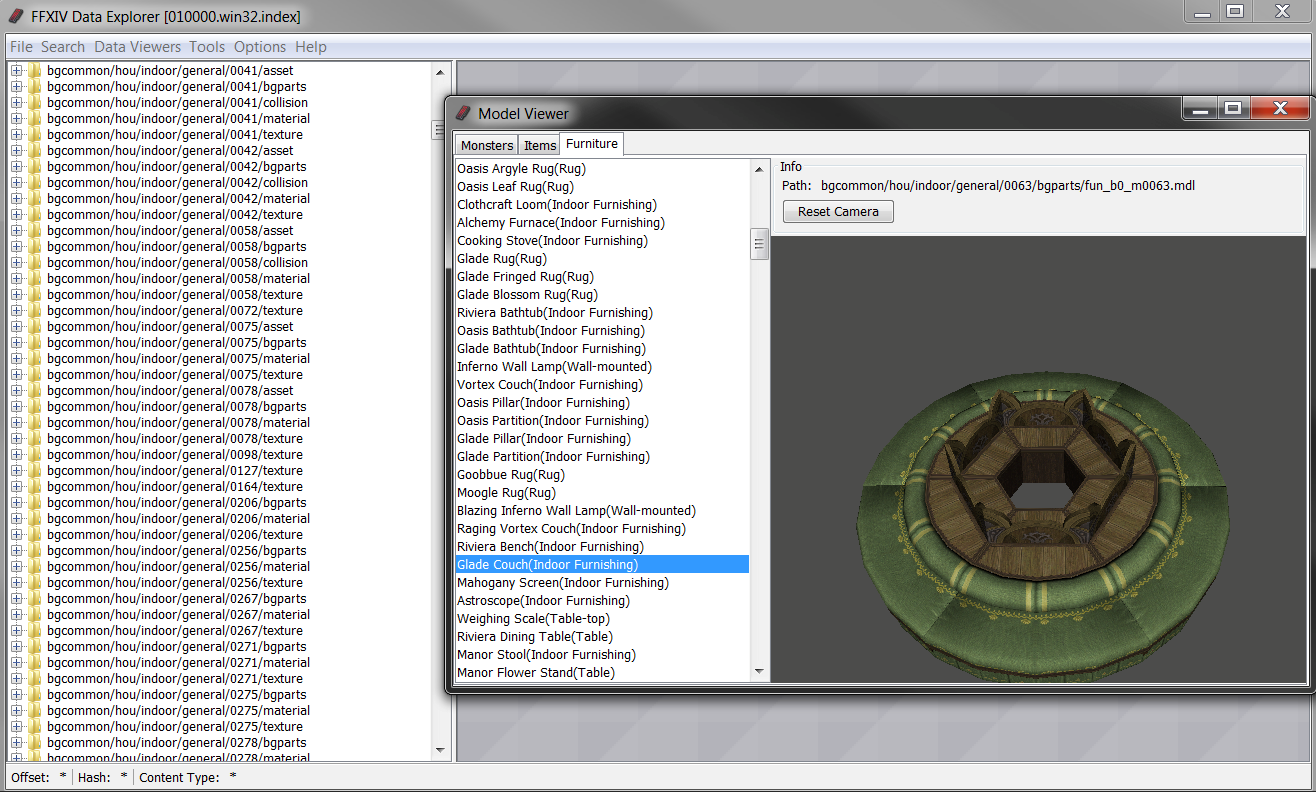Expand the general/0041/bgparts tree node
This screenshot has height=792, width=1316.
[16, 87]
